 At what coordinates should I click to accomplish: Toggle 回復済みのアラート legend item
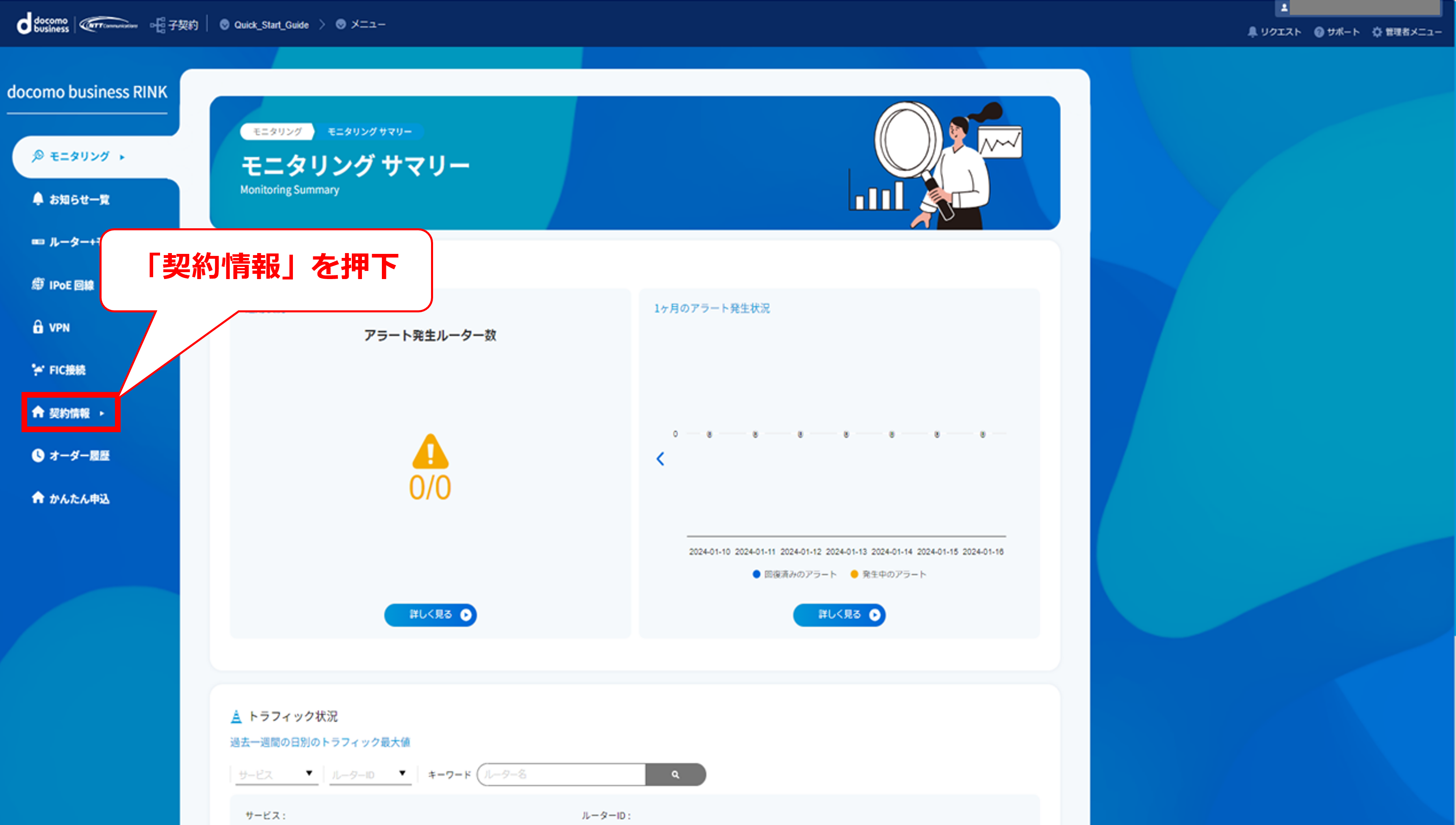pyautogui.click(x=794, y=574)
